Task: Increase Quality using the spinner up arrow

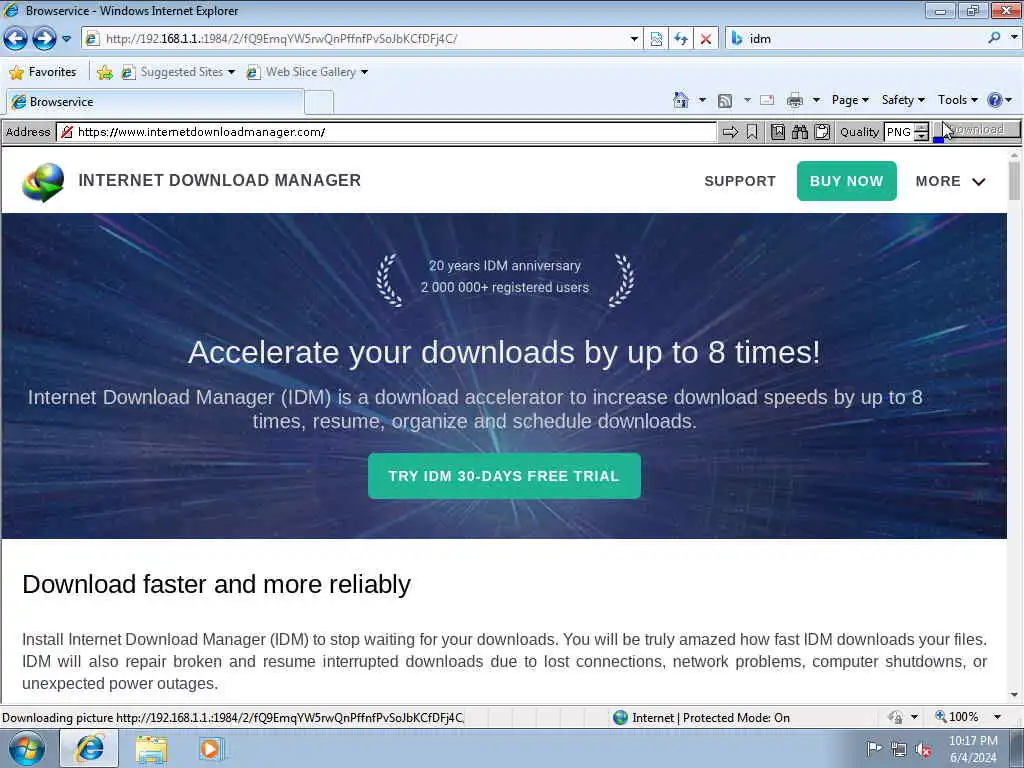Action: pyautogui.click(x=921, y=127)
